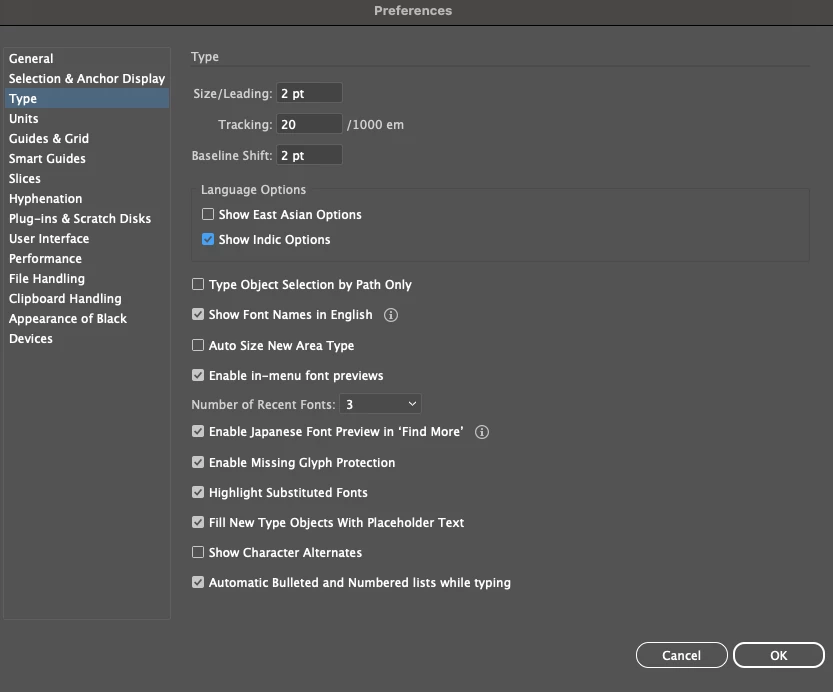The height and width of the screenshot is (692, 833).
Task: Go to Appearance of Black settings
Action: pyautogui.click(x=68, y=319)
